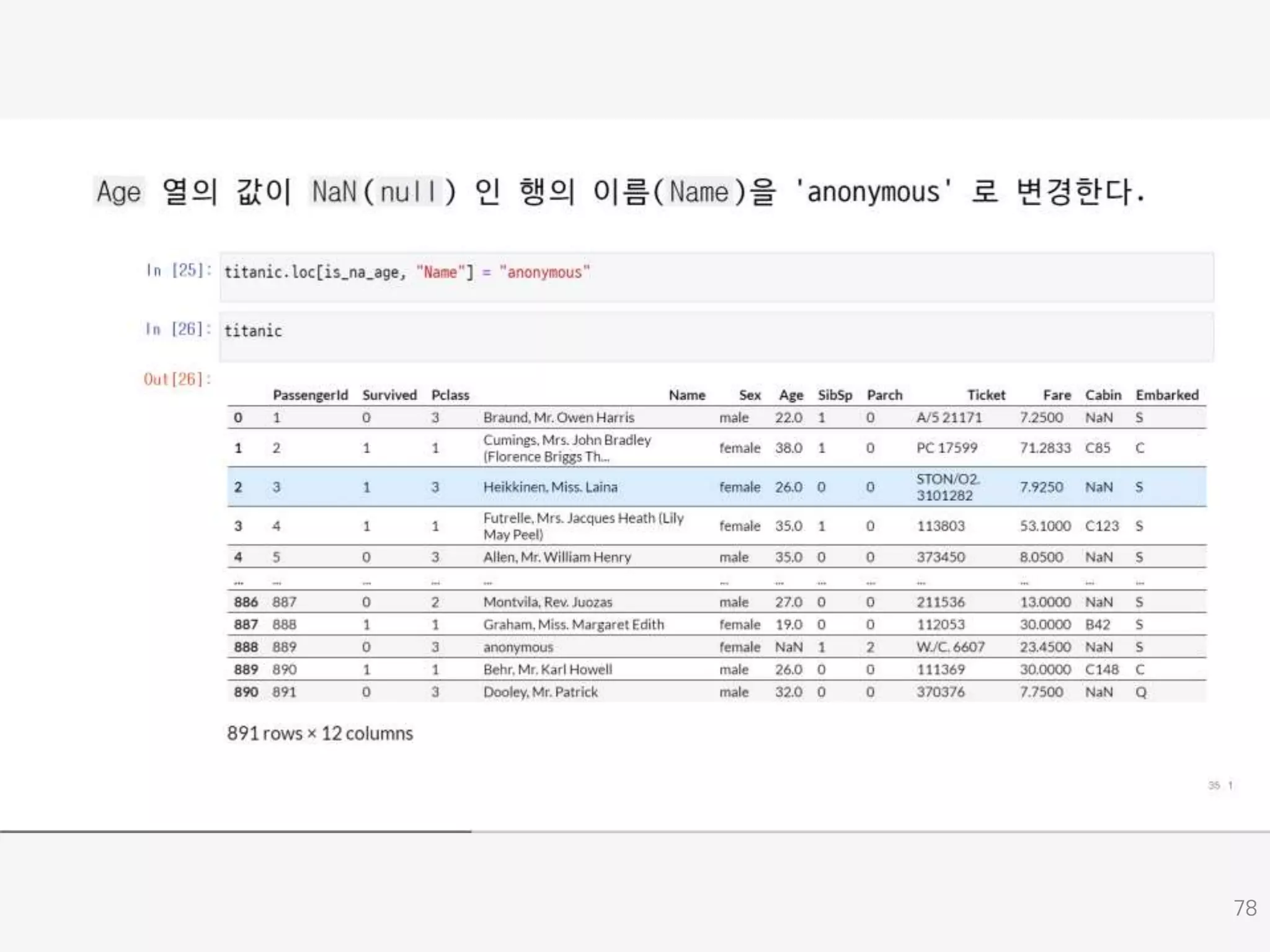Select highlighted row Heikkinen, Miss. Laina
The height and width of the screenshot is (952, 1270).
coord(550,487)
